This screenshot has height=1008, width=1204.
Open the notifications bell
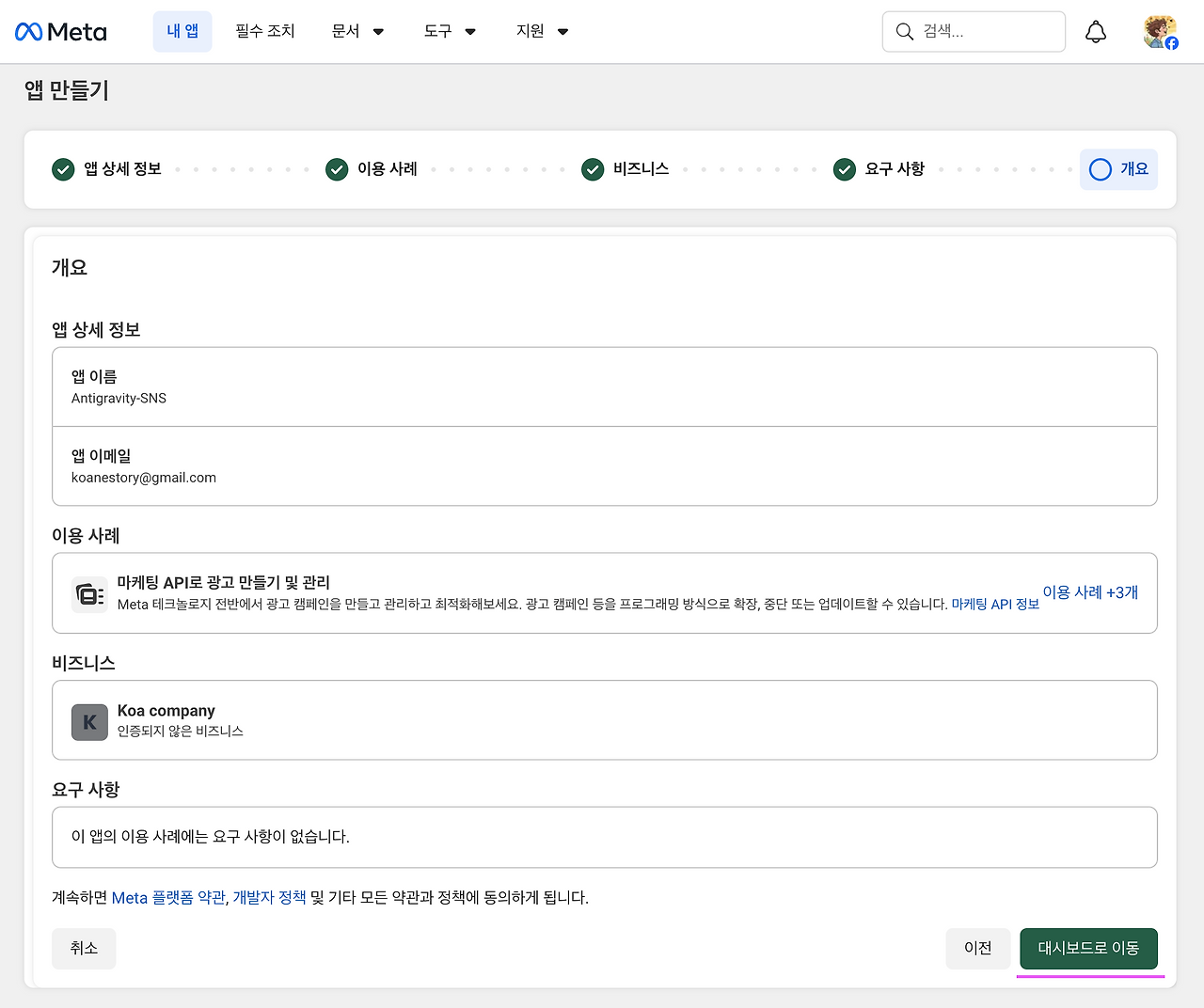[1096, 32]
